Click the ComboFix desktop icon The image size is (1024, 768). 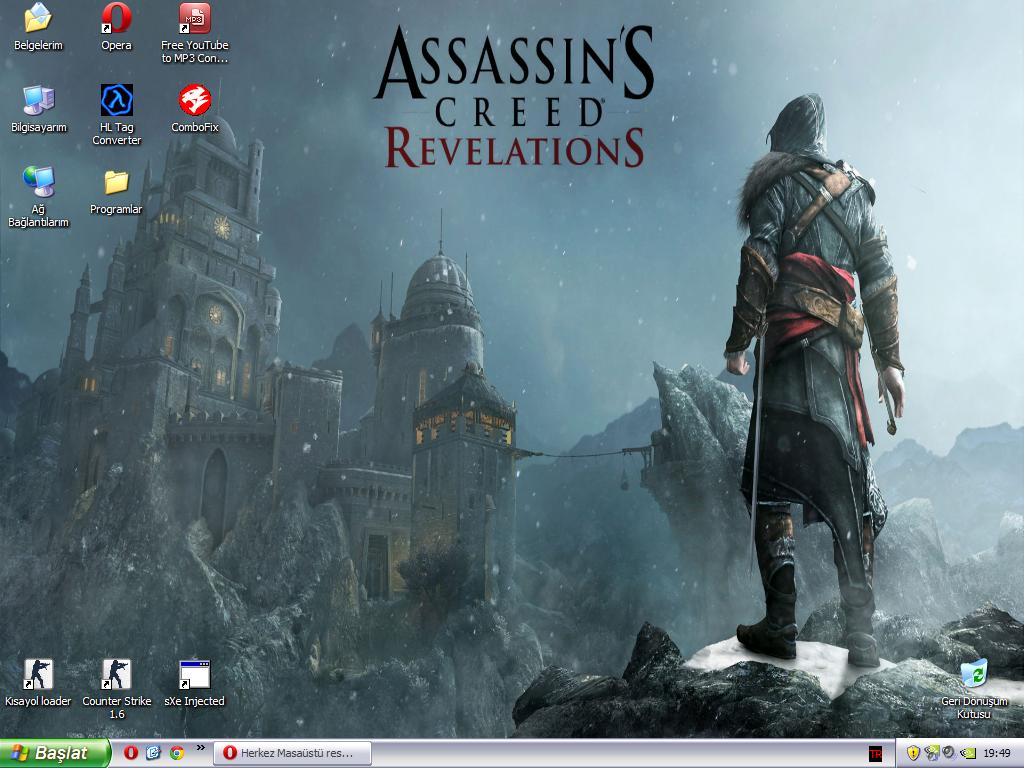click(x=194, y=100)
